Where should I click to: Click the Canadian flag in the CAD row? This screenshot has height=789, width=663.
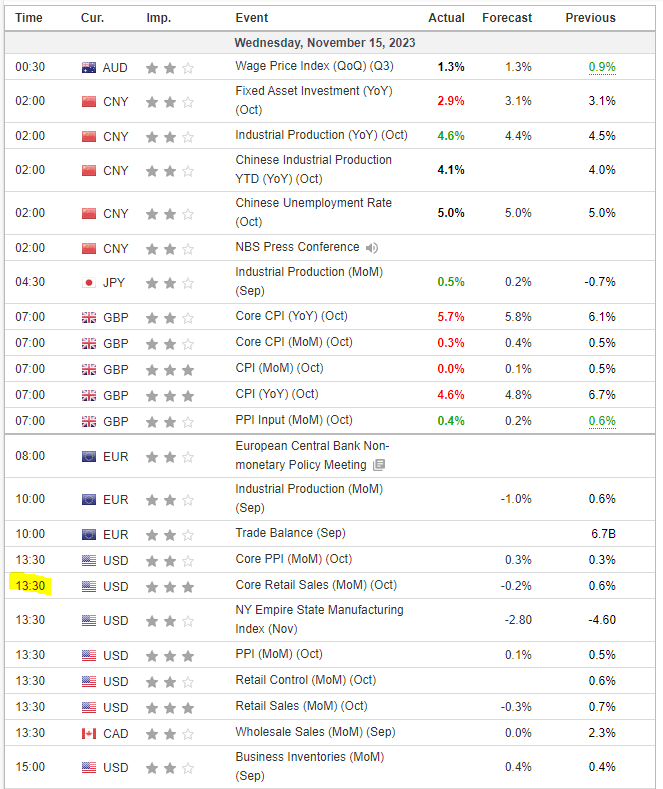[x=90, y=734]
